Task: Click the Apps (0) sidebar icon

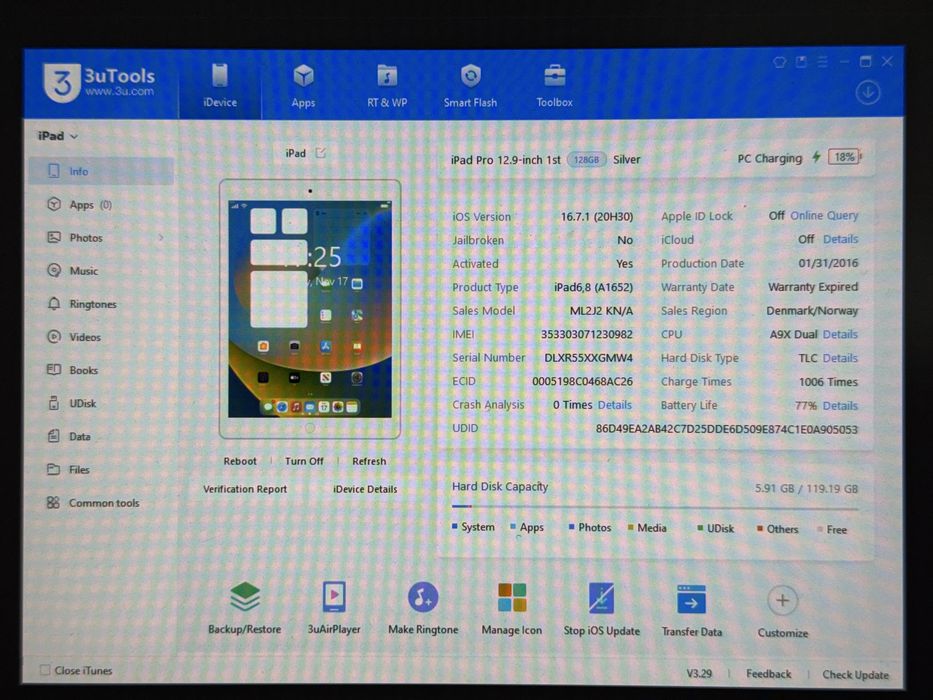Action: (54, 205)
